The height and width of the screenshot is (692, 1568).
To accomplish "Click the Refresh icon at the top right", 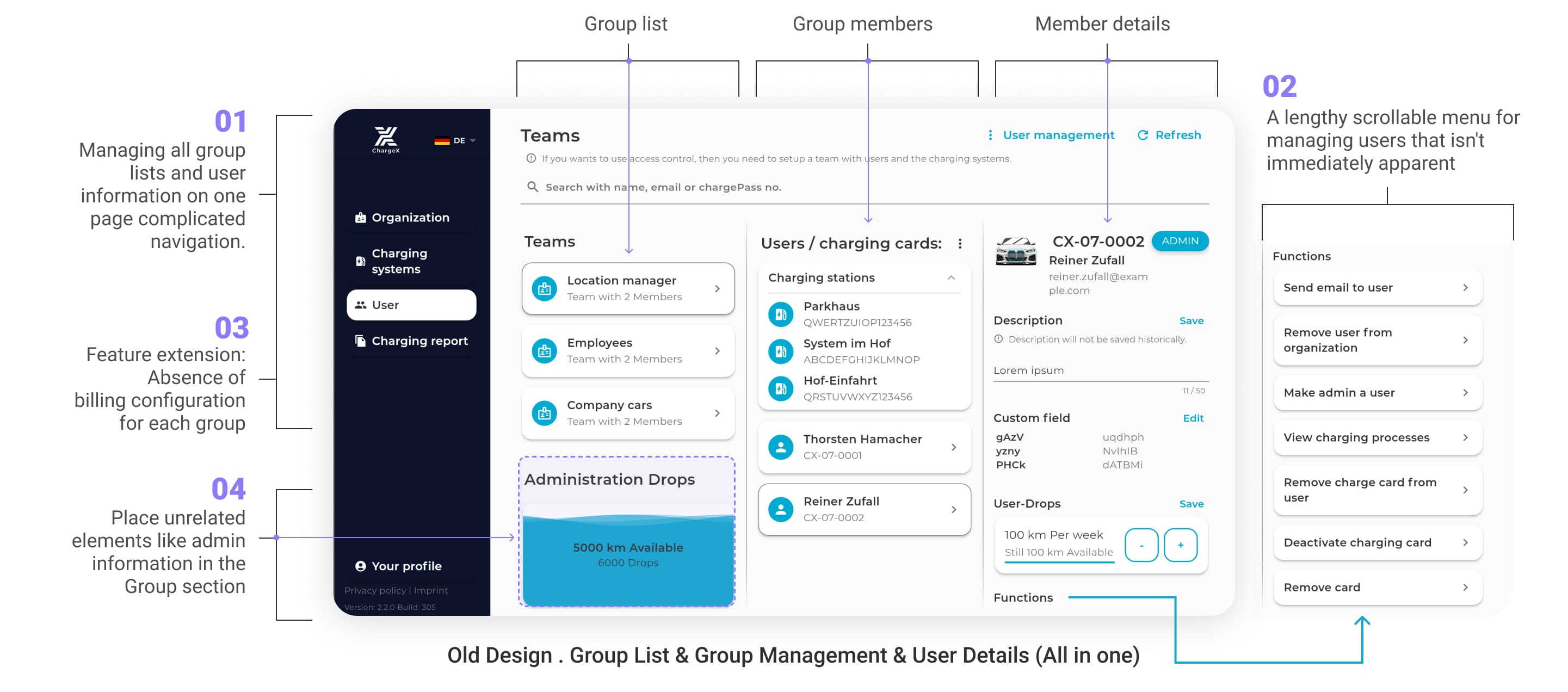I will tap(1143, 135).
